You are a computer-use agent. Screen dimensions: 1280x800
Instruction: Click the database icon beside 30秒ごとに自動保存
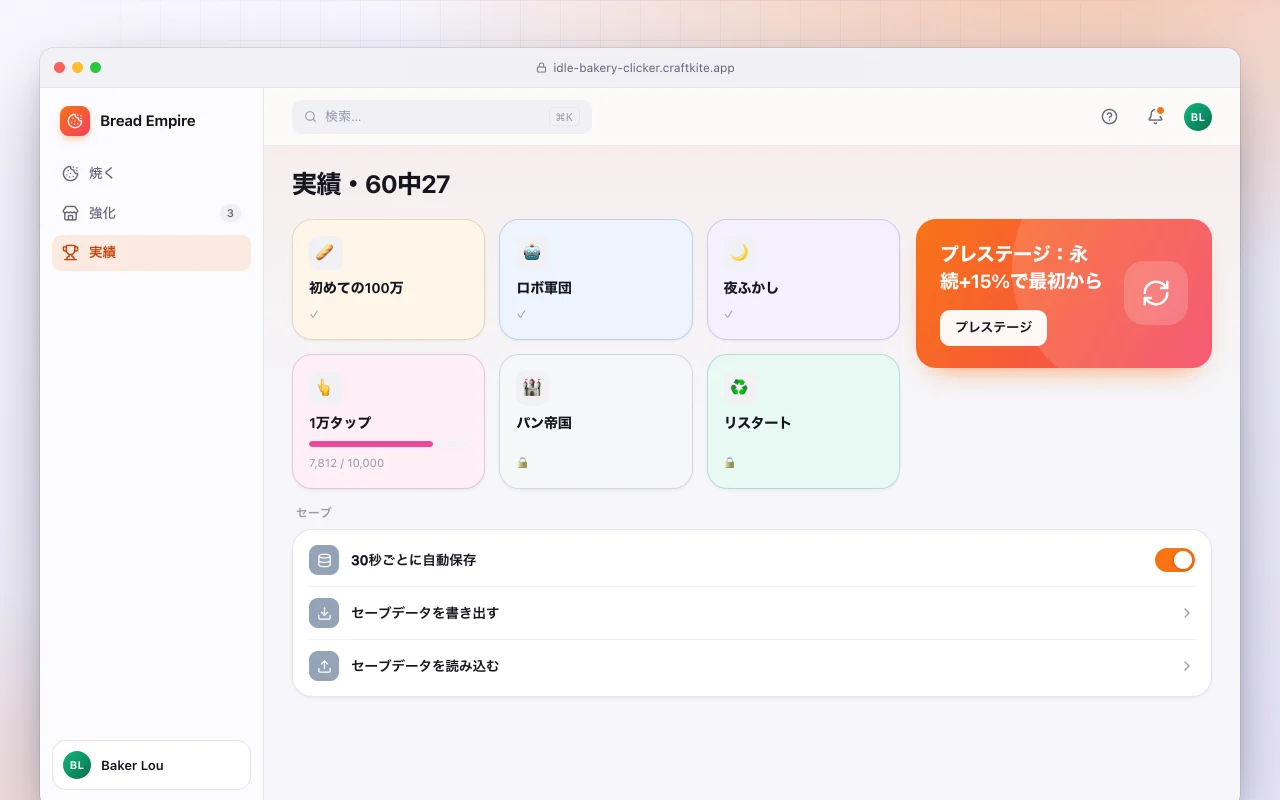324,561
